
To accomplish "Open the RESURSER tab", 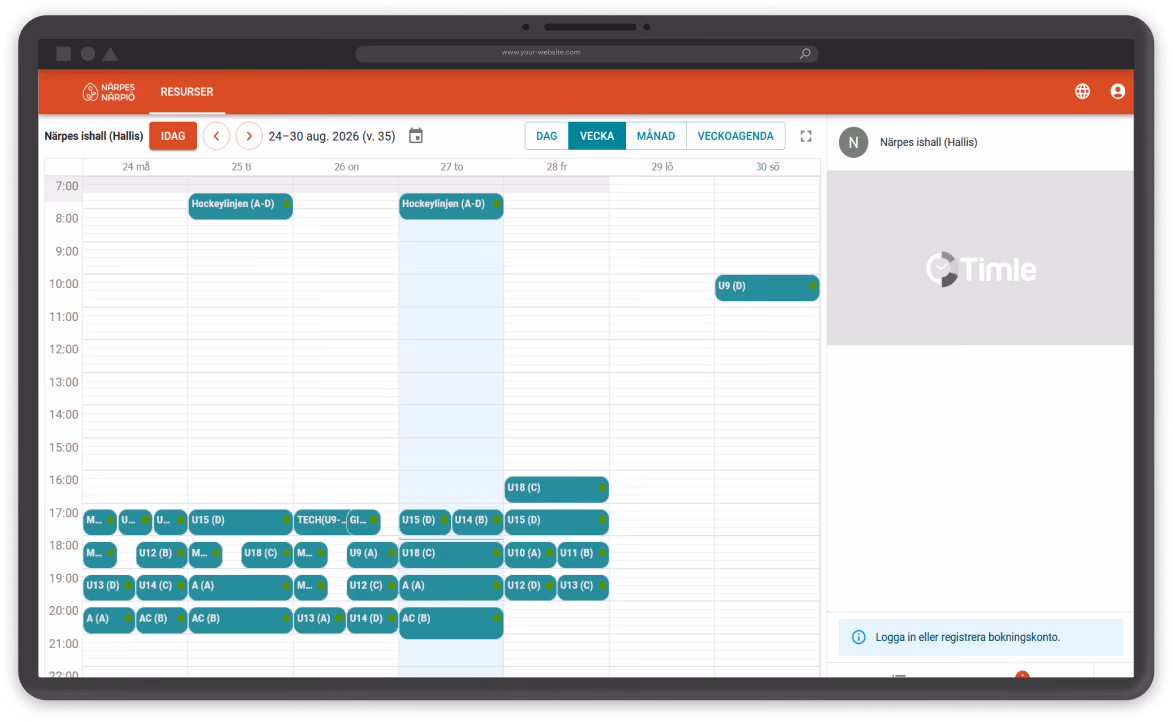I will point(187,92).
